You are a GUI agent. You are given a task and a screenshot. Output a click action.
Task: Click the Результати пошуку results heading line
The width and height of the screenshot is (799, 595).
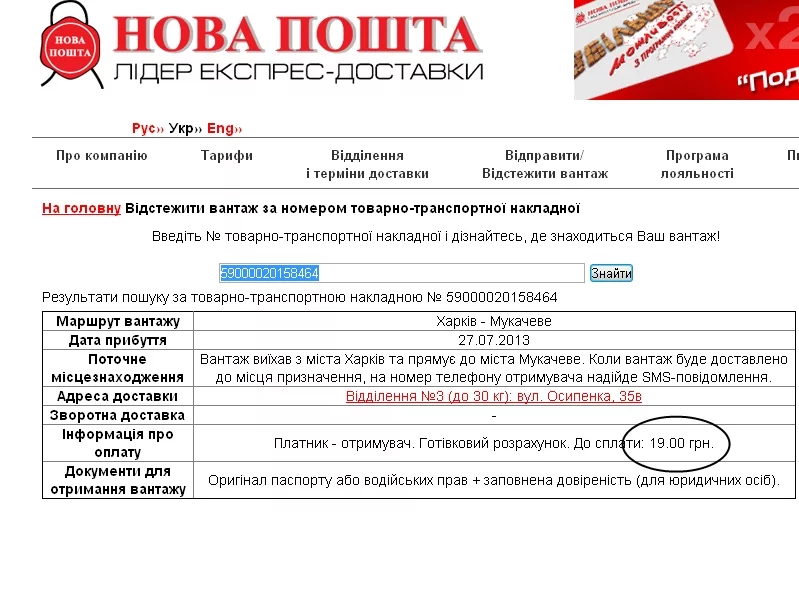tap(300, 298)
